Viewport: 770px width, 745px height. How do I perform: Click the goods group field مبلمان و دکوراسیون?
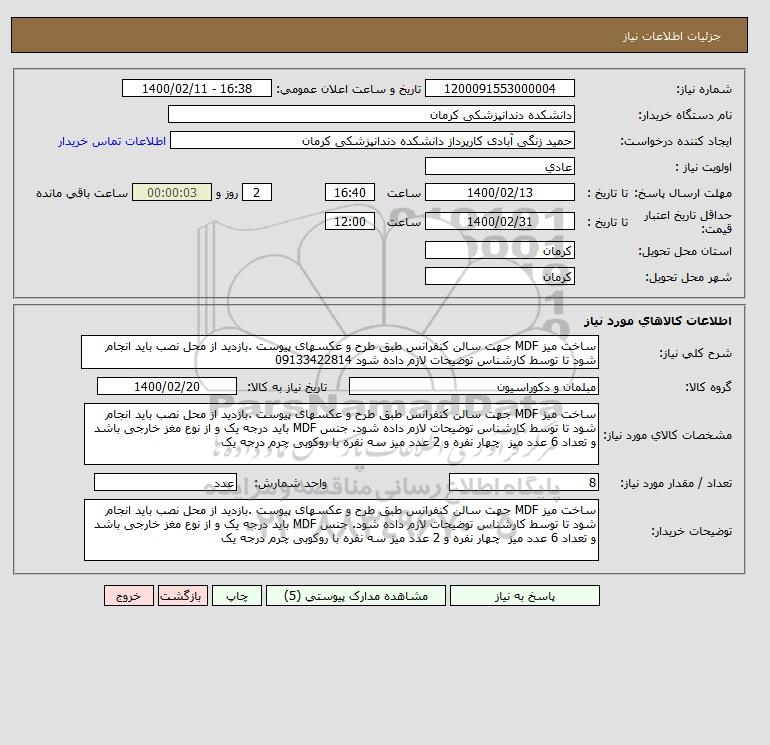[473, 386]
